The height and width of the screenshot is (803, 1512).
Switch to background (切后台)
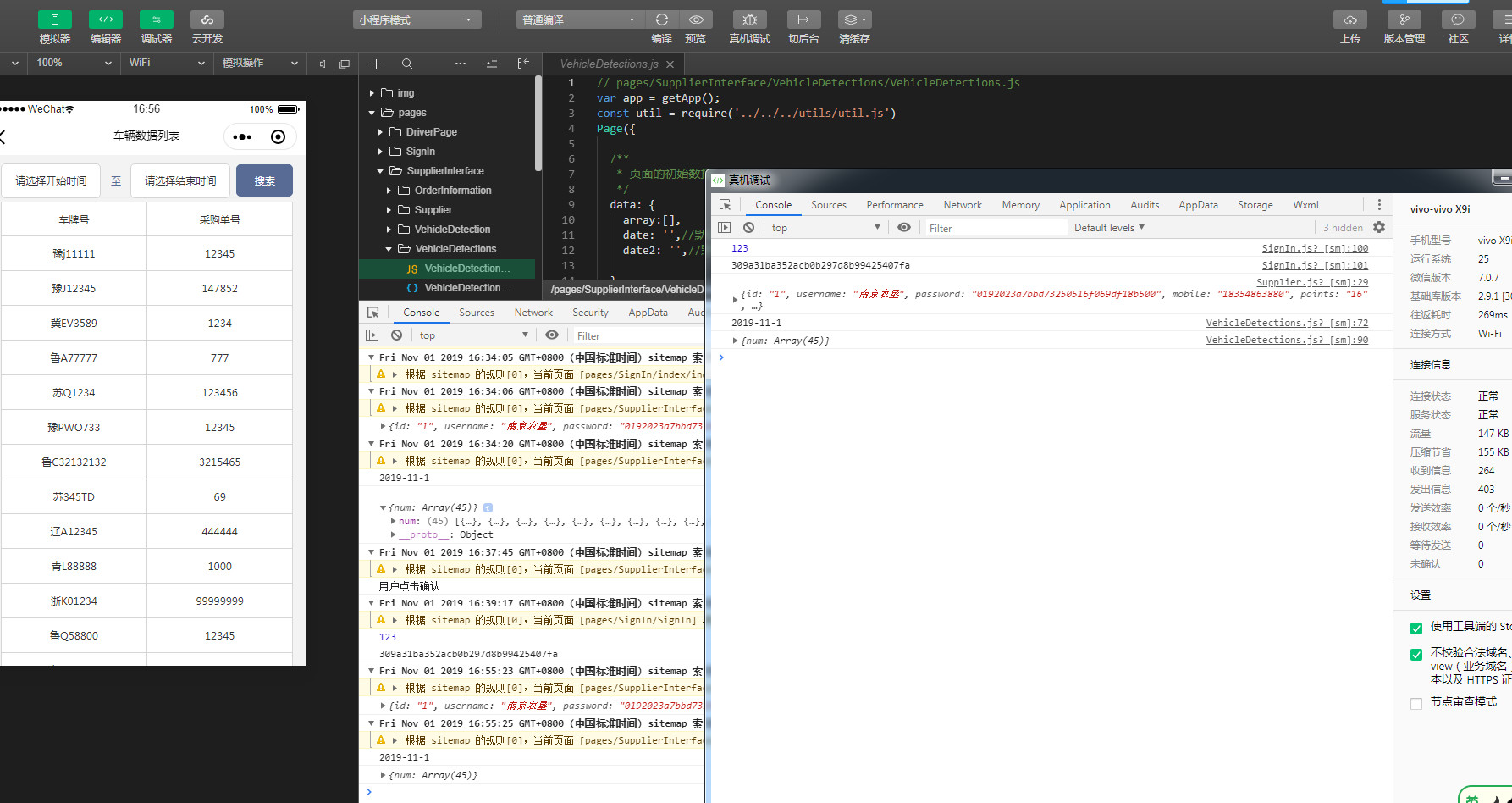[x=803, y=19]
